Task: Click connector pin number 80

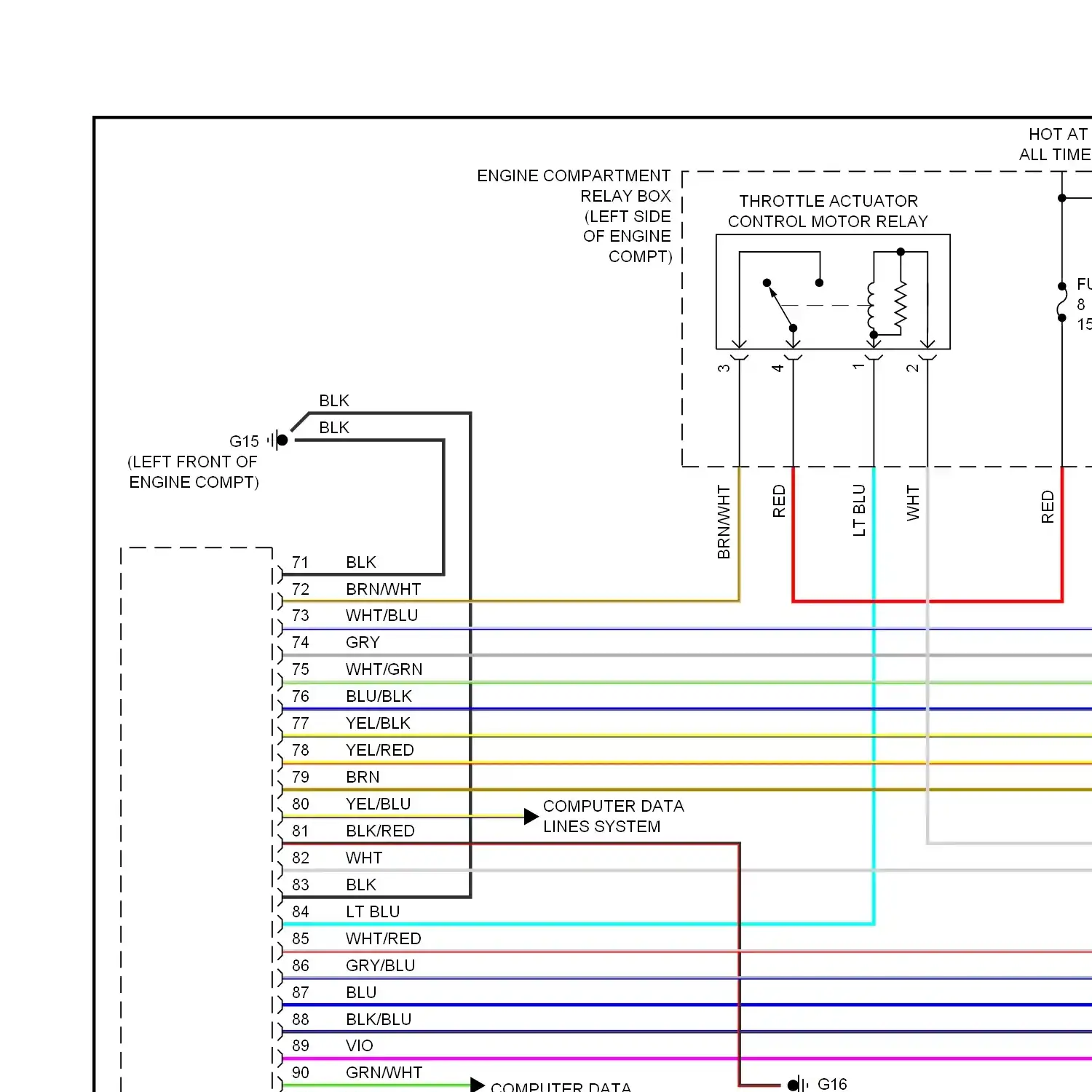Action: (x=301, y=804)
